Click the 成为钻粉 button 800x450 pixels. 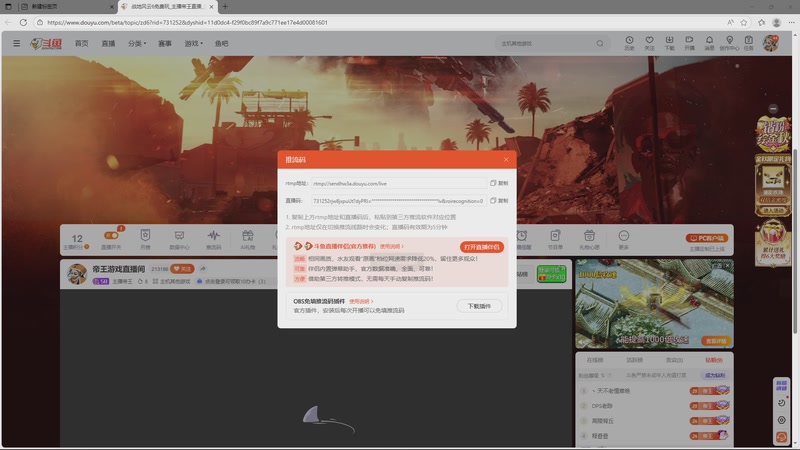[x=715, y=375]
